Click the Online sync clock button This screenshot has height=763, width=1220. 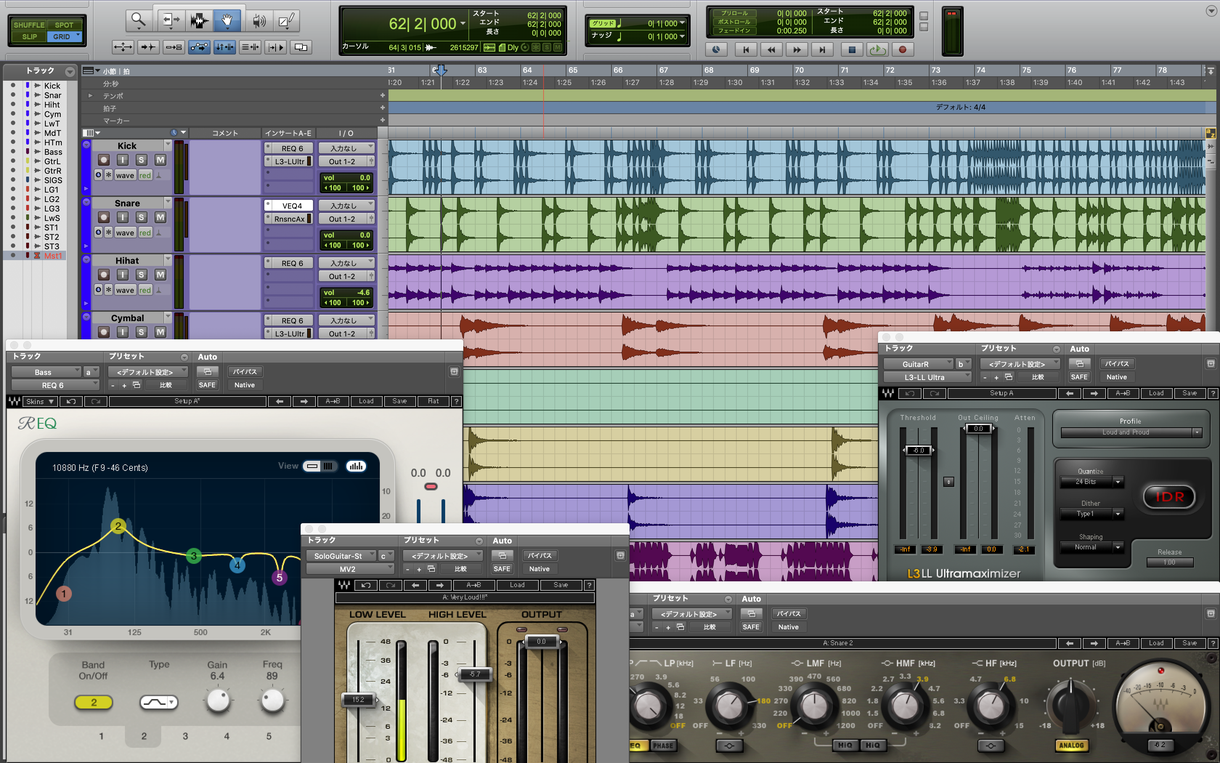point(717,49)
